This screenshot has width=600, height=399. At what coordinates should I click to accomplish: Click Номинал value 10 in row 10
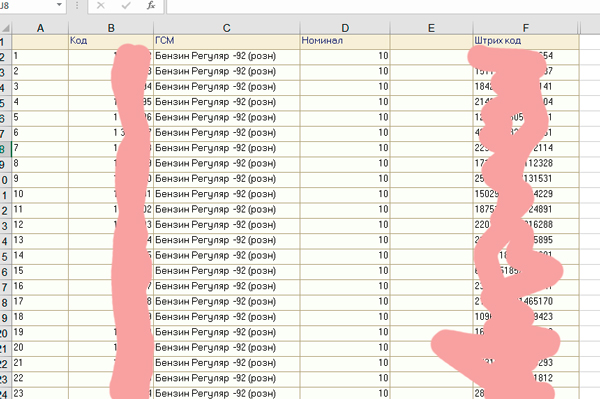click(345, 179)
